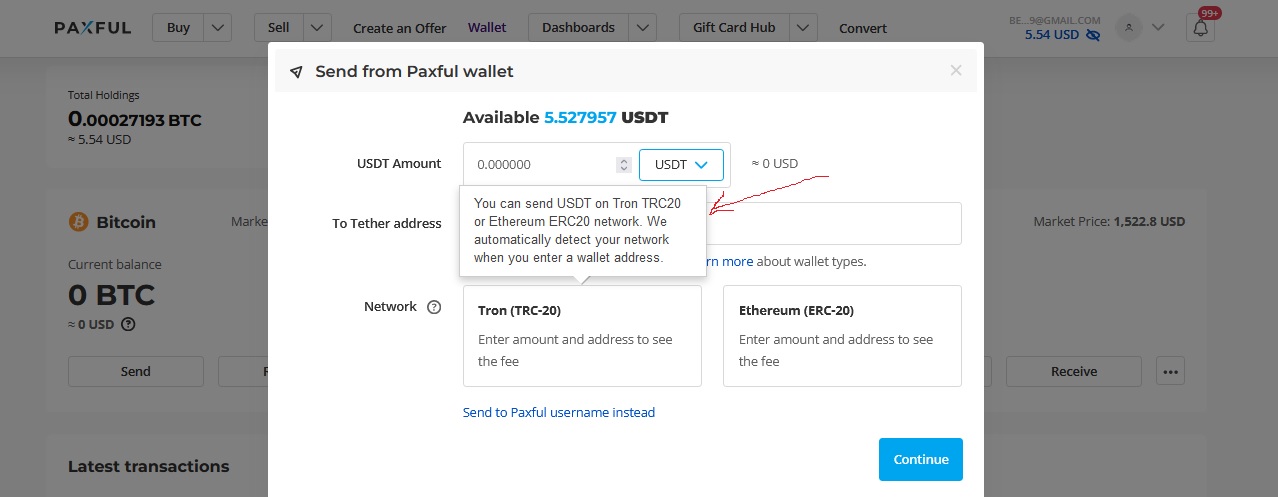Go to Wallet page
Viewport: 1278px width, 497px height.
[487, 28]
